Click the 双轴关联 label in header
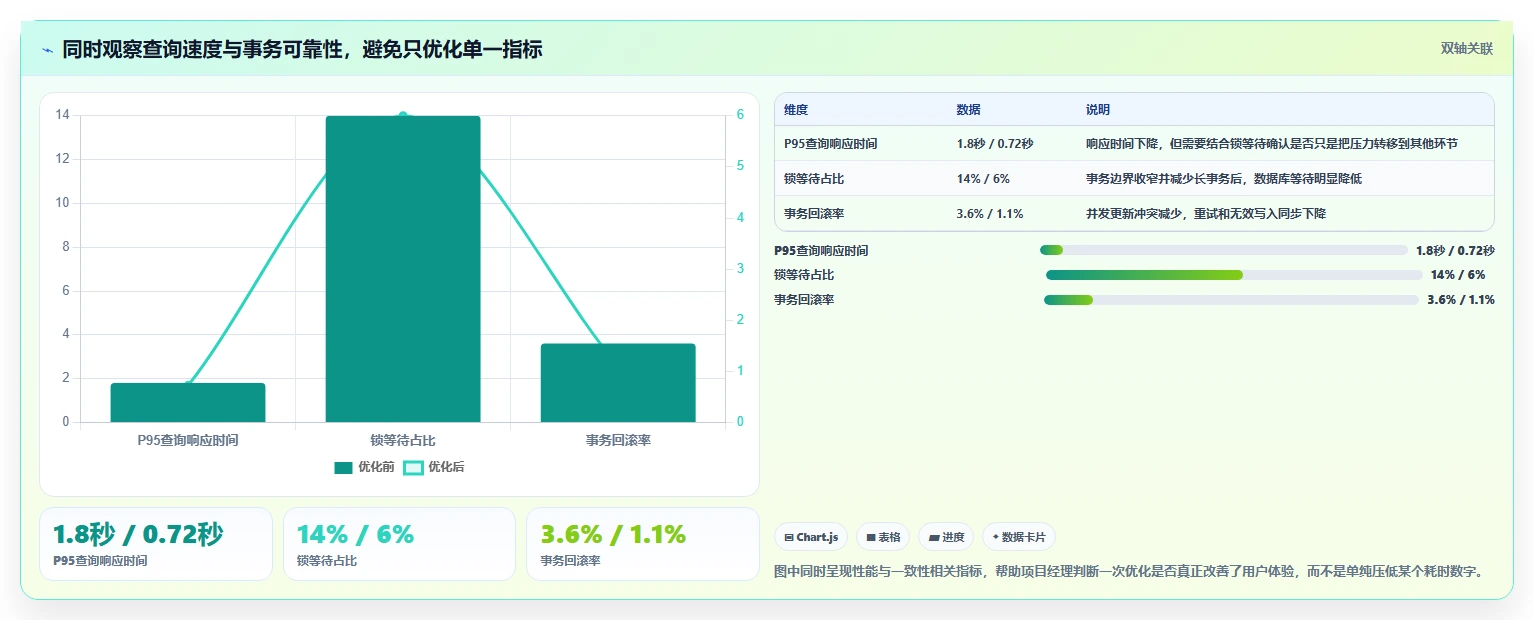Image resolution: width=1534 pixels, height=620 pixels. 1466,49
